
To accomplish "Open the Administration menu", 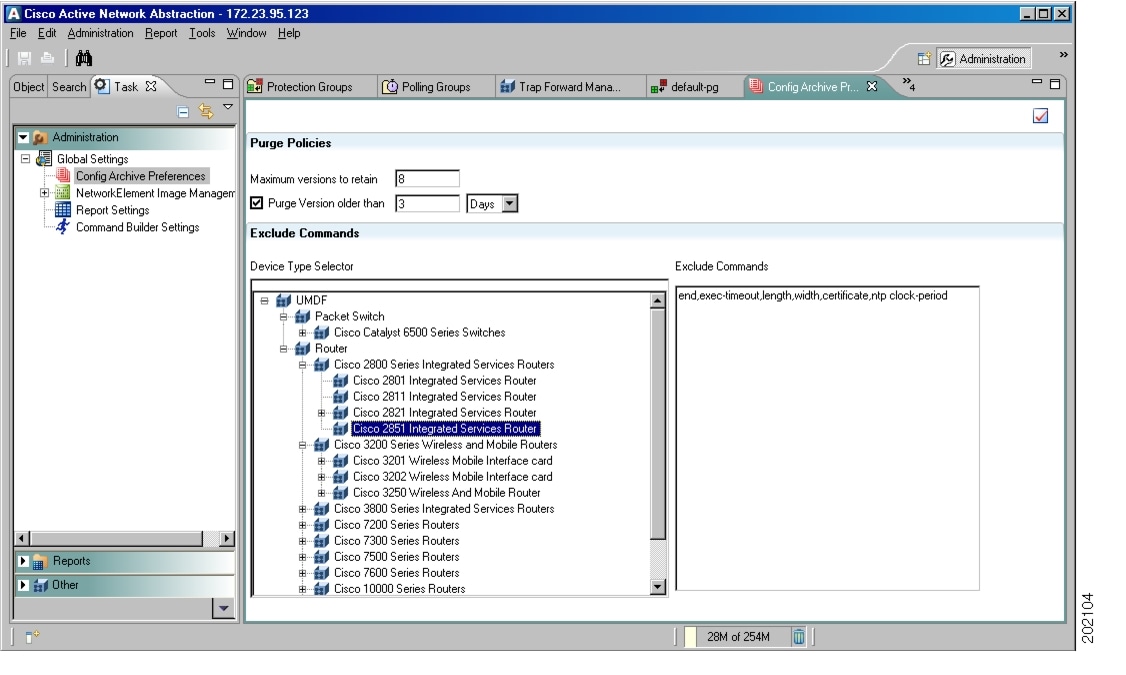I will (x=100, y=33).
